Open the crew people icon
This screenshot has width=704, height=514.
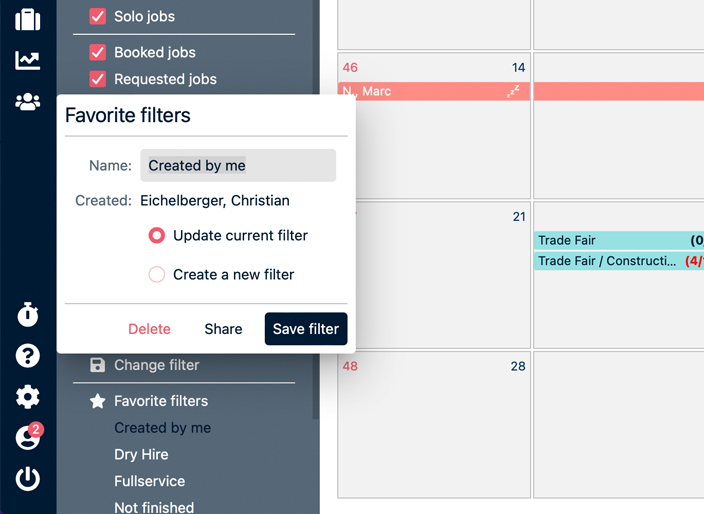(x=28, y=101)
